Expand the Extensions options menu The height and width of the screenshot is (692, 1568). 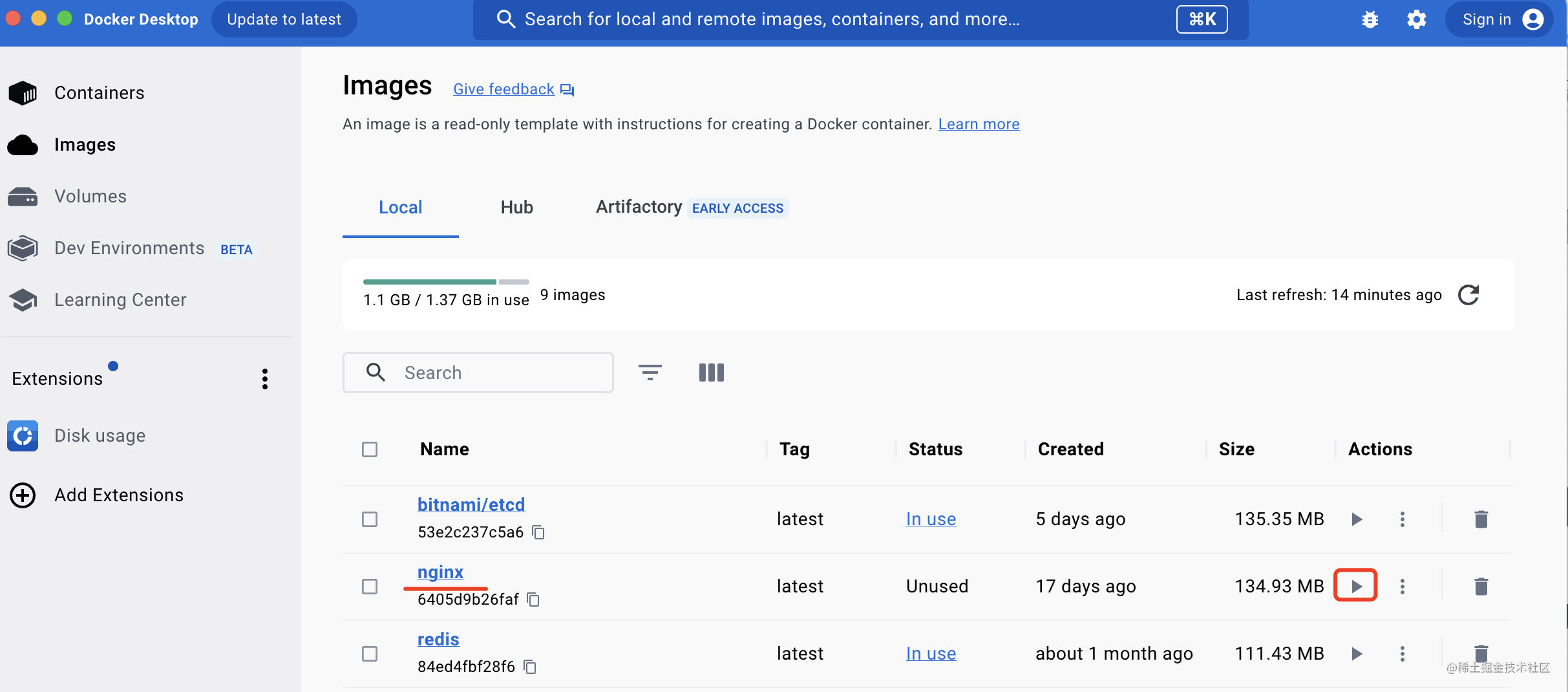tap(264, 379)
